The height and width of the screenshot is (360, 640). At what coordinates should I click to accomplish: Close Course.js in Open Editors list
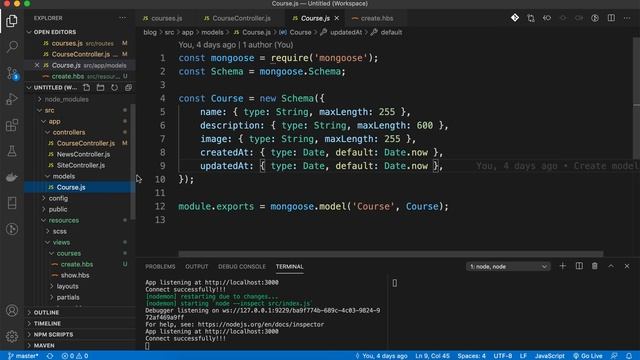pos(37,65)
